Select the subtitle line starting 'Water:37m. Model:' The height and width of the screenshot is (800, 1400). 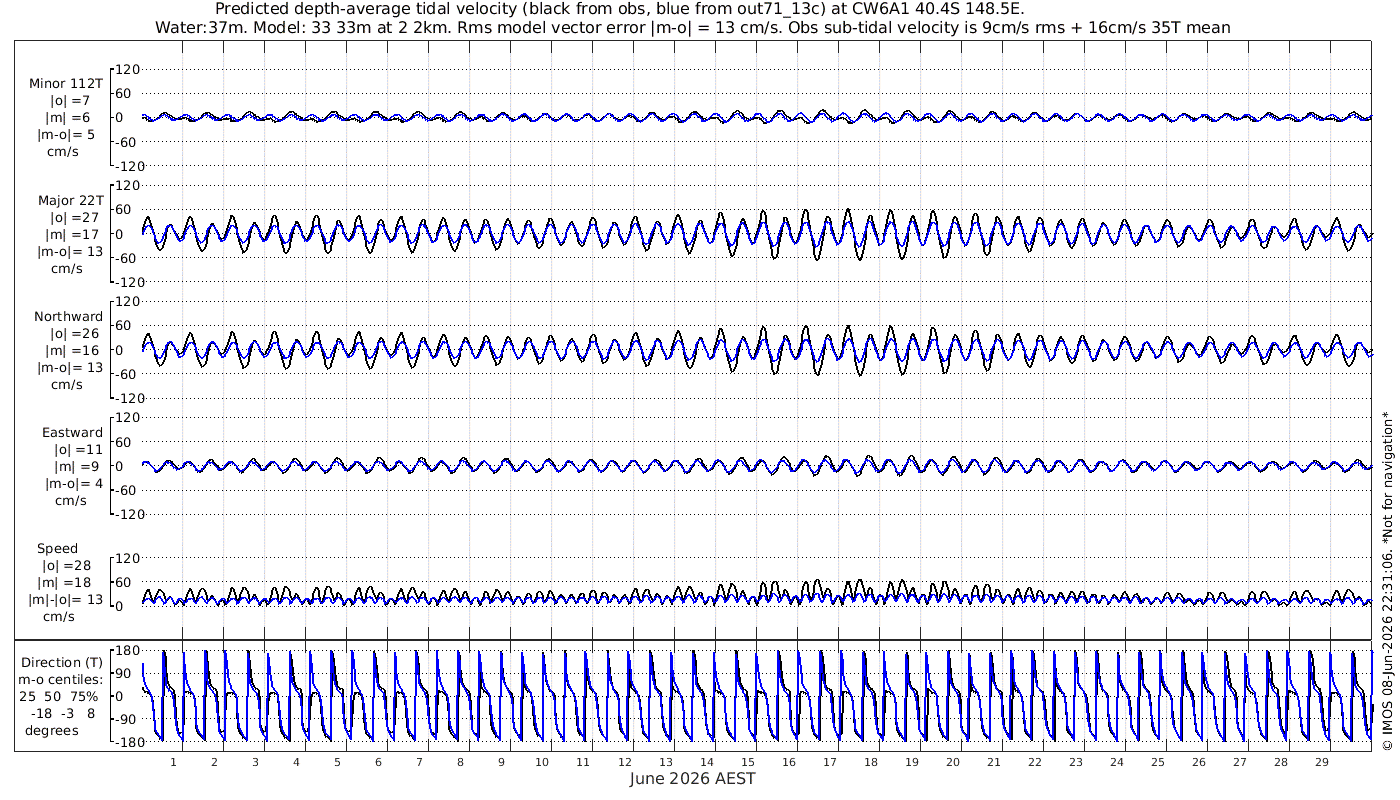click(x=693, y=27)
